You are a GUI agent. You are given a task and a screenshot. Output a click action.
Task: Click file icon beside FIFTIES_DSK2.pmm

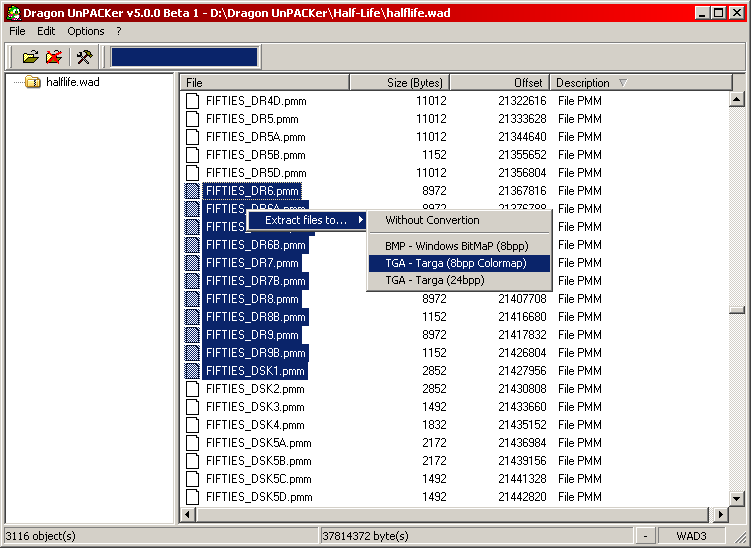tap(192, 388)
